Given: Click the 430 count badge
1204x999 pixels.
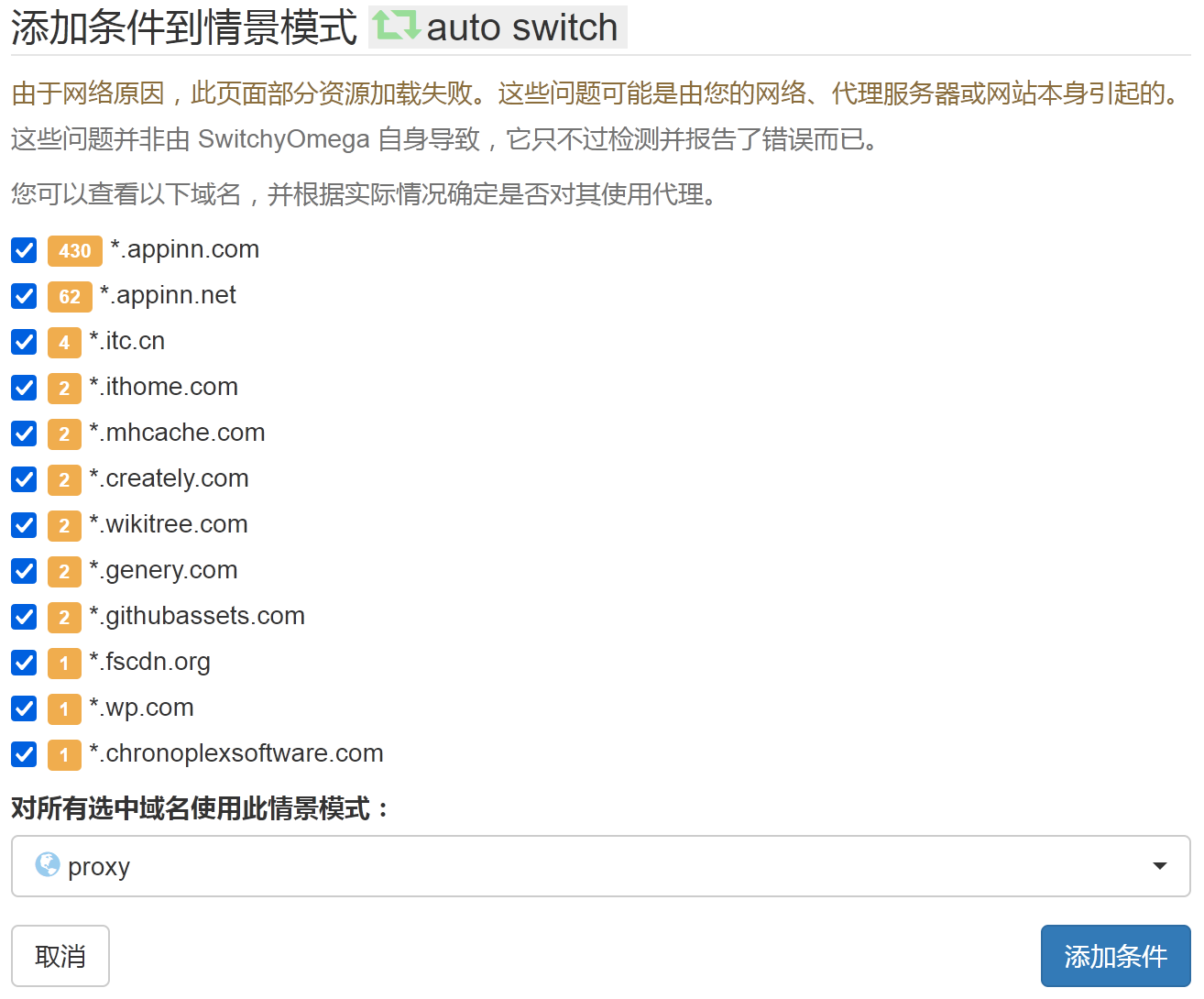Looking at the screenshot, I should point(74,250).
